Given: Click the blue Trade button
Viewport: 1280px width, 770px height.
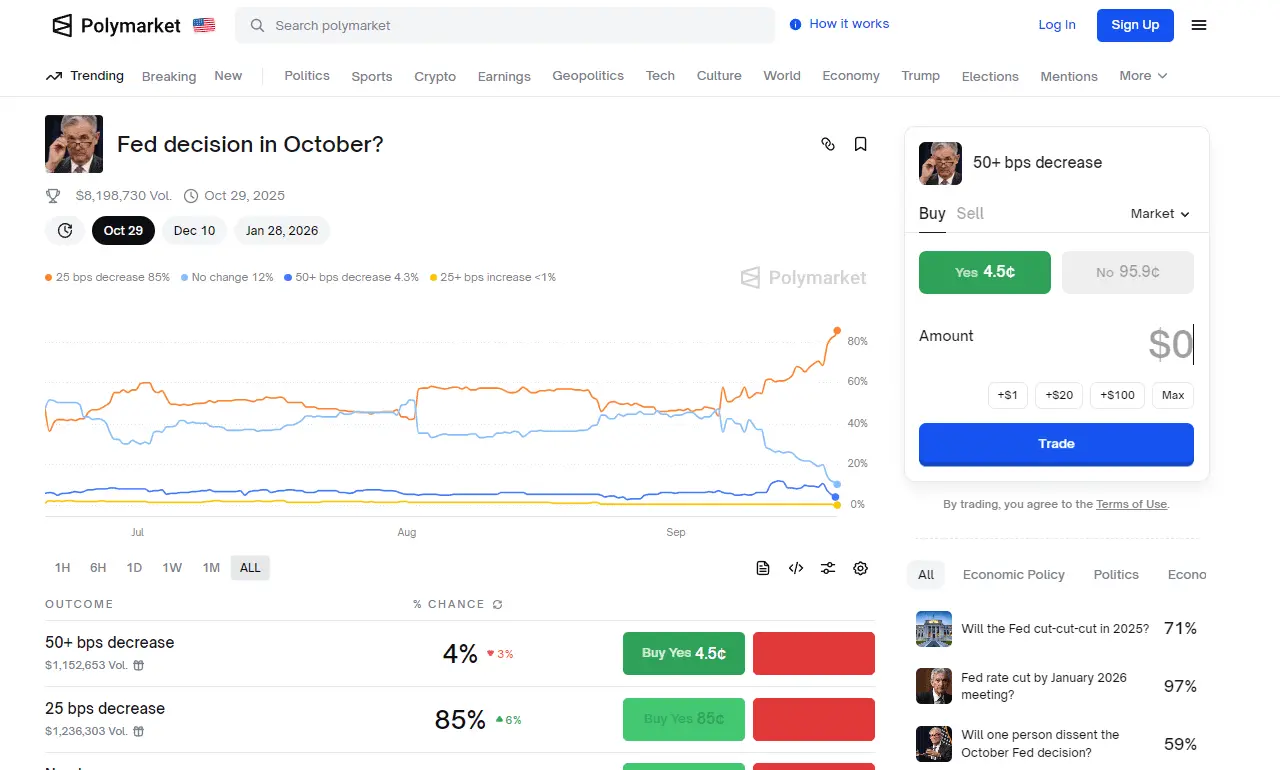Looking at the screenshot, I should point(1056,444).
